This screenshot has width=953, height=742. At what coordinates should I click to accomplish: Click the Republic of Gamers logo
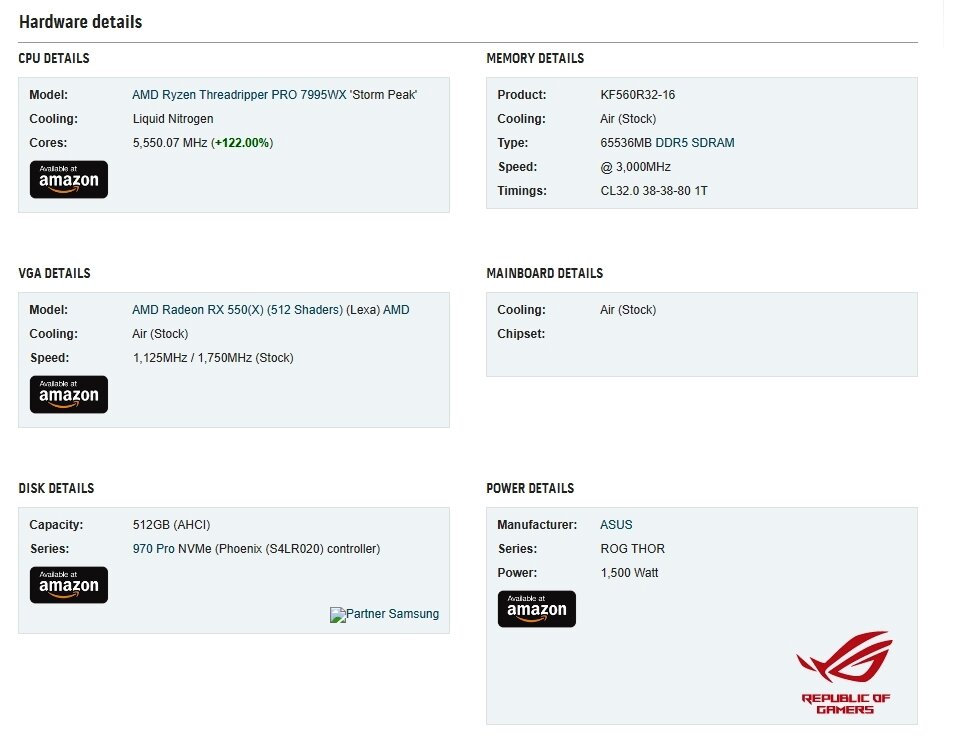click(845, 673)
